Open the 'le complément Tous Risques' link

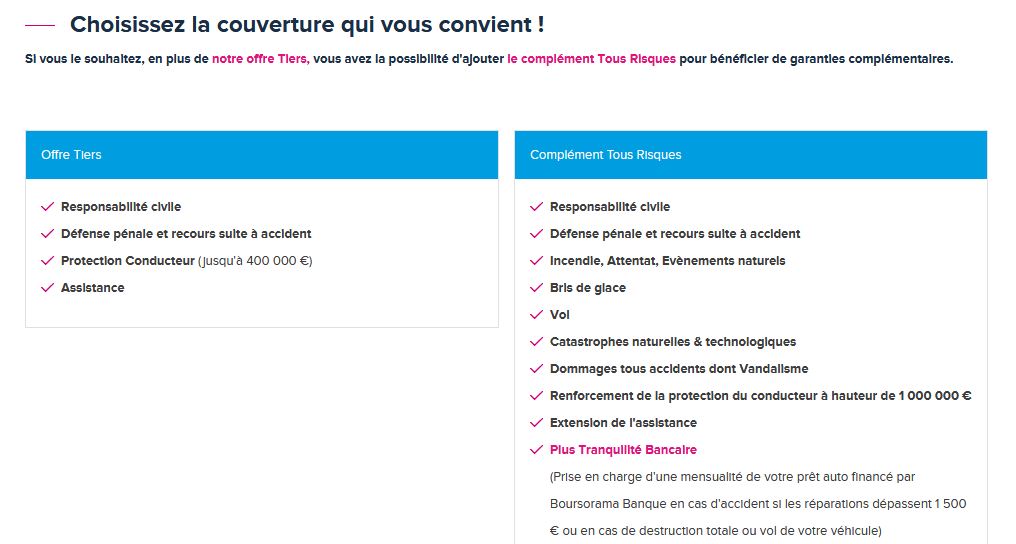592,59
